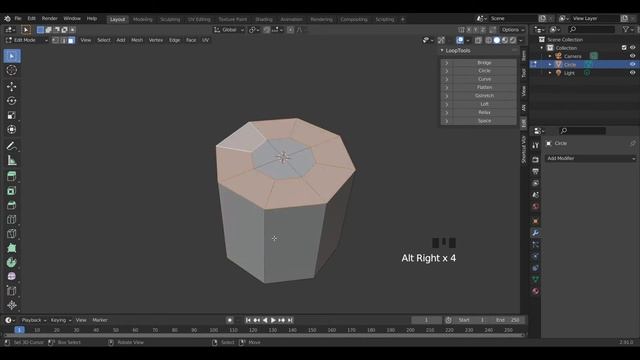Open the Keying dropdown in timeline
Viewport: 640px width, 360px height.
(61, 320)
